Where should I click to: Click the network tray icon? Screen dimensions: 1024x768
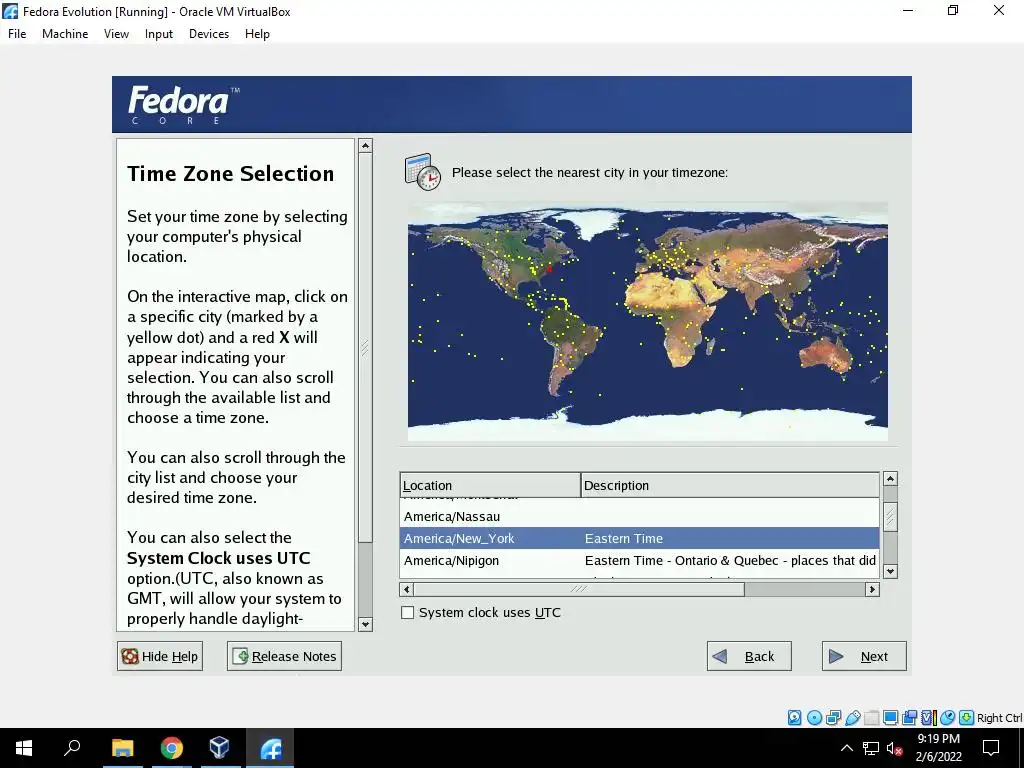pyautogui.click(x=871, y=748)
